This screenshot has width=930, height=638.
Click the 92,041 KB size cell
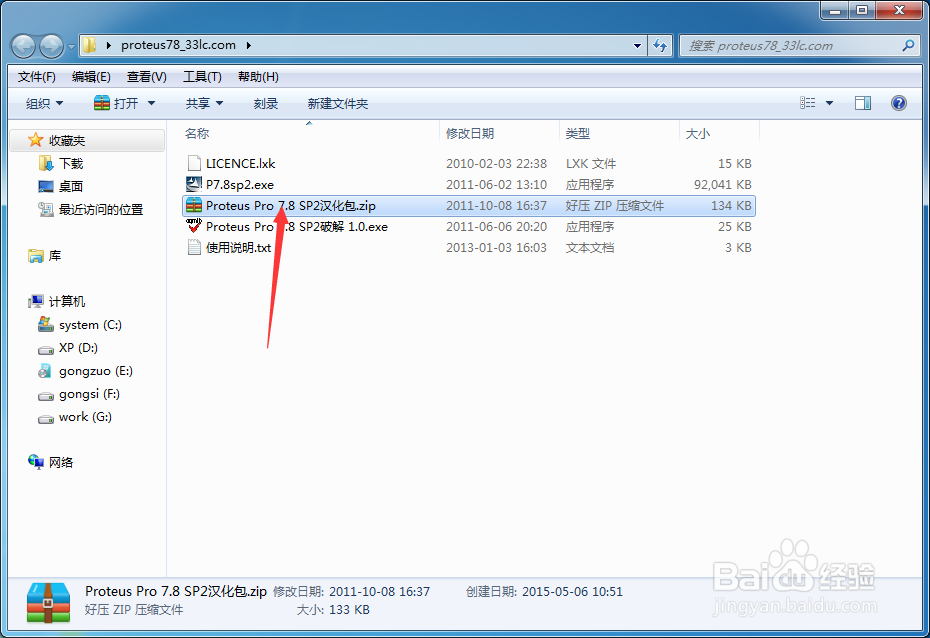[x=722, y=184]
